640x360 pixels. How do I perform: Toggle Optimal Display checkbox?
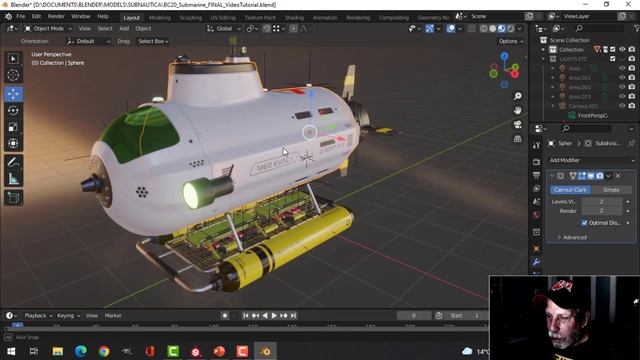584,223
